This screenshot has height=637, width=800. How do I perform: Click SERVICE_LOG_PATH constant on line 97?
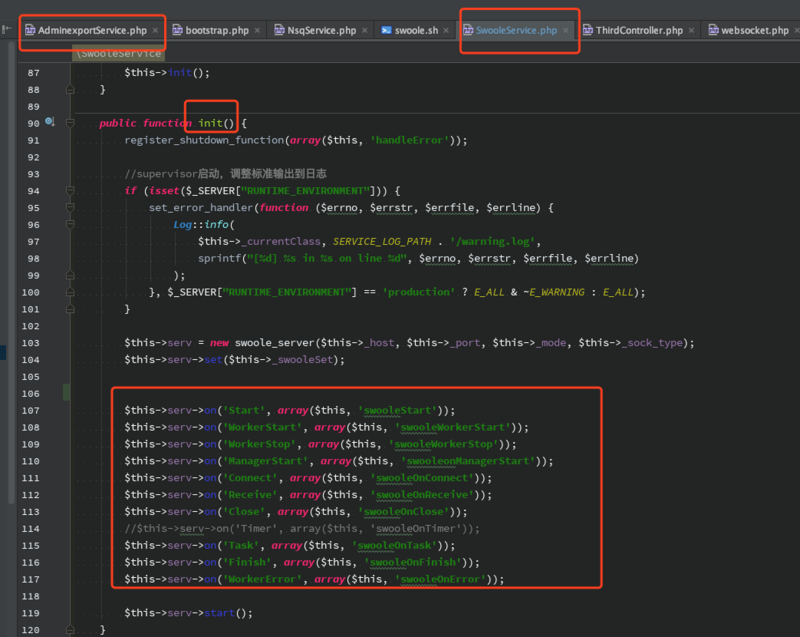point(382,241)
